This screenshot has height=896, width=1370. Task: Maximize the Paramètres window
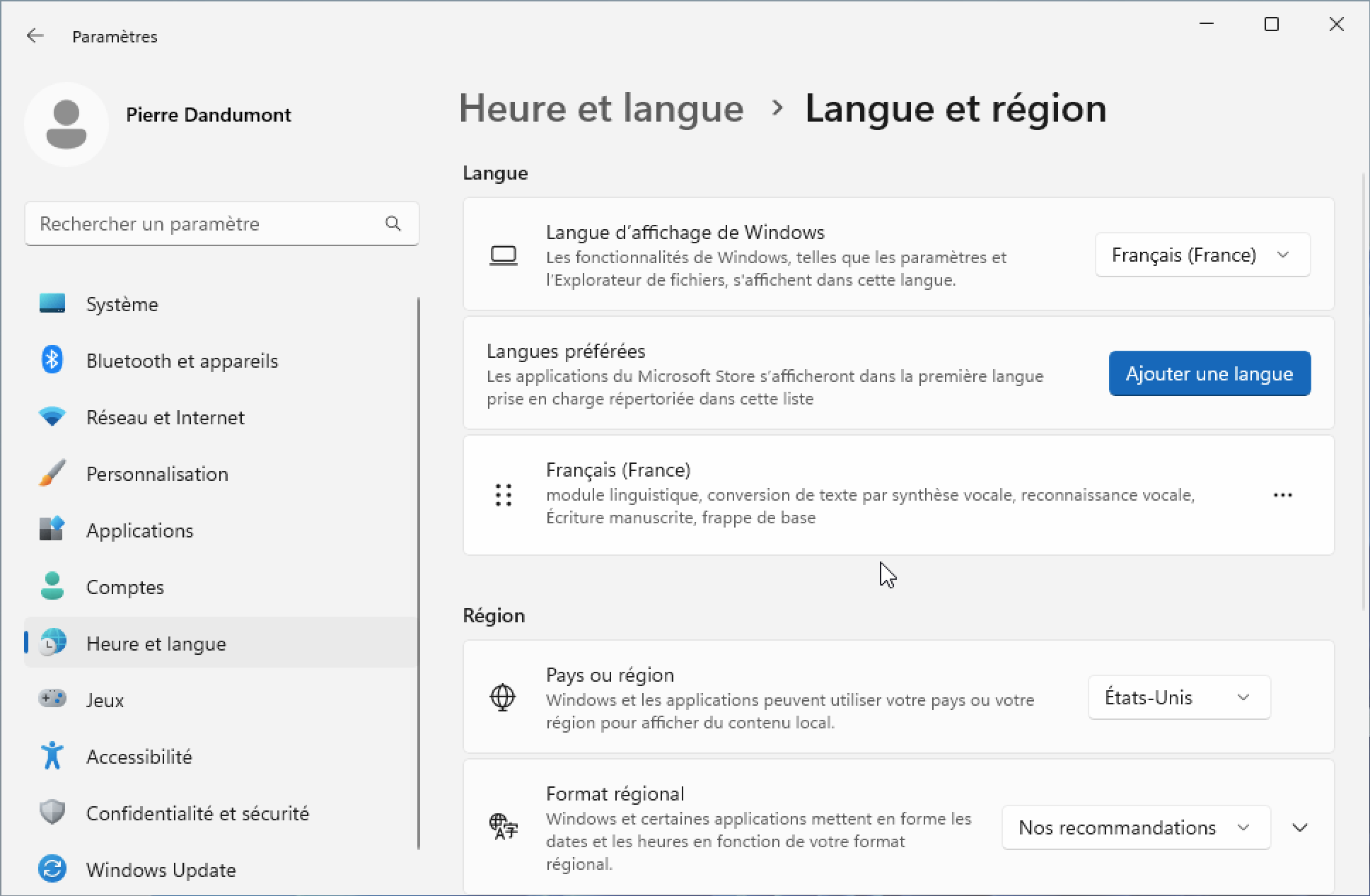pos(1272,24)
